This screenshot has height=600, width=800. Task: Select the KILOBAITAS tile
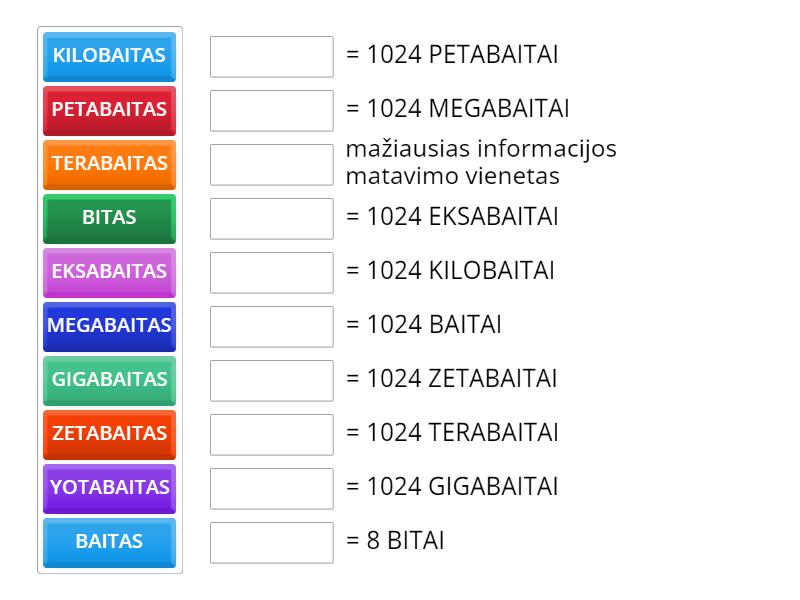tap(108, 57)
